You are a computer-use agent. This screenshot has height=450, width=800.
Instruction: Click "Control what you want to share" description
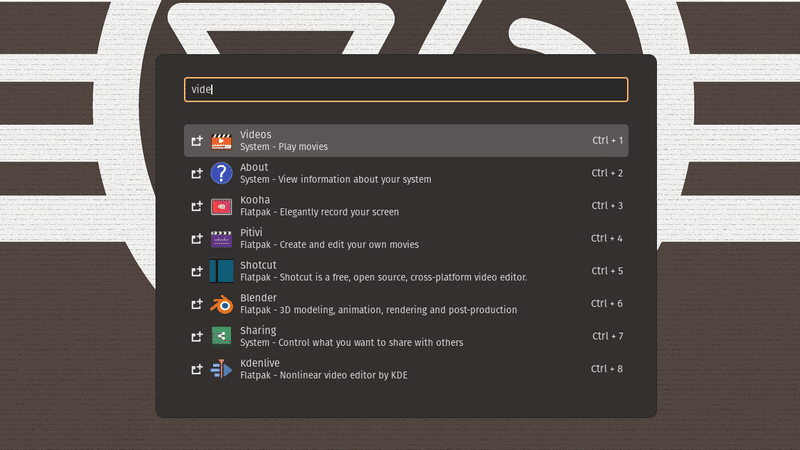coord(352,343)
